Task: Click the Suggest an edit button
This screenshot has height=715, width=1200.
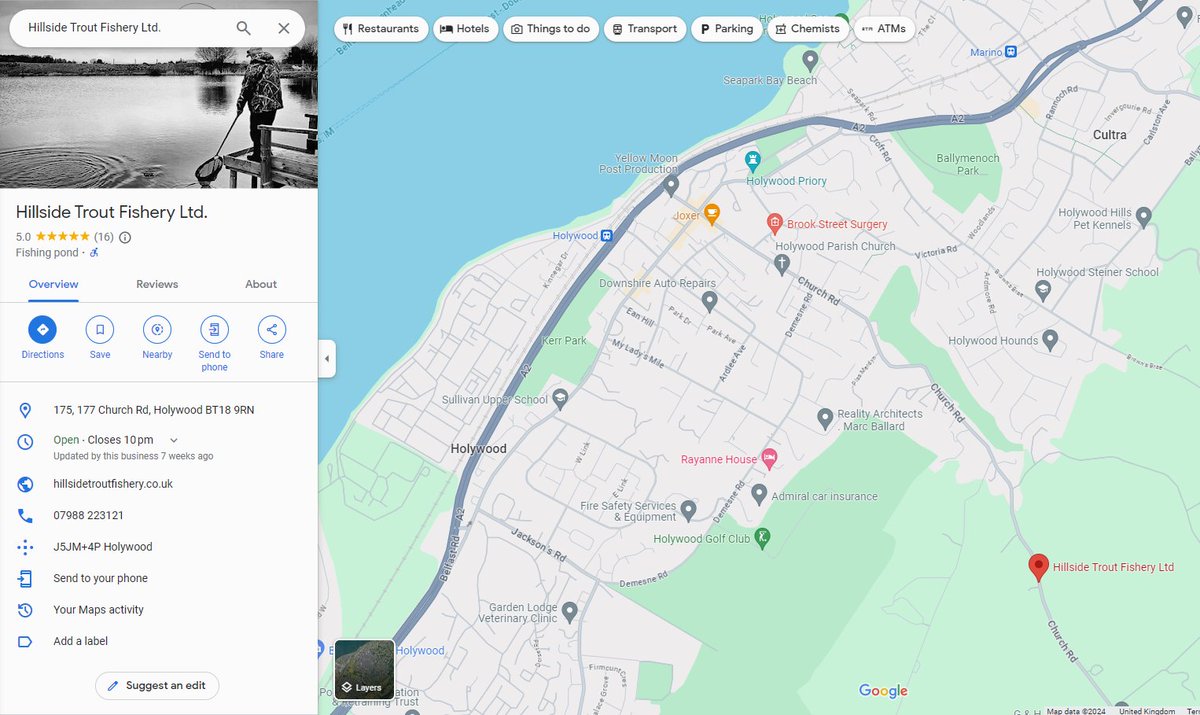Action: tap(157, 686)
